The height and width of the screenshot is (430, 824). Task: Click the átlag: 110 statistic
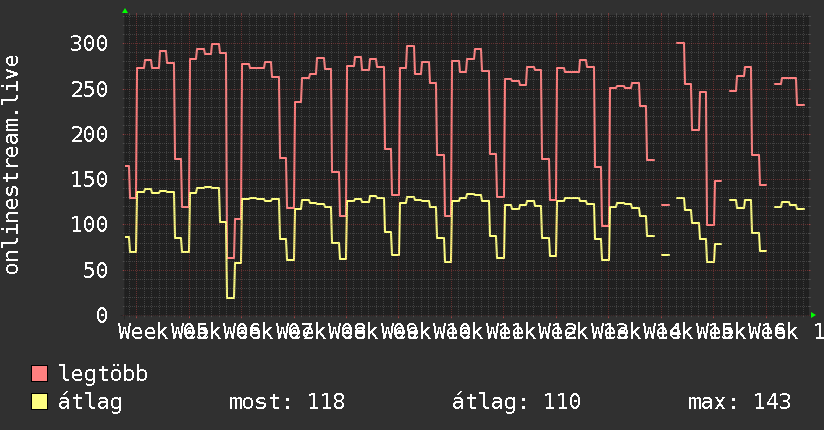(516, 402)
